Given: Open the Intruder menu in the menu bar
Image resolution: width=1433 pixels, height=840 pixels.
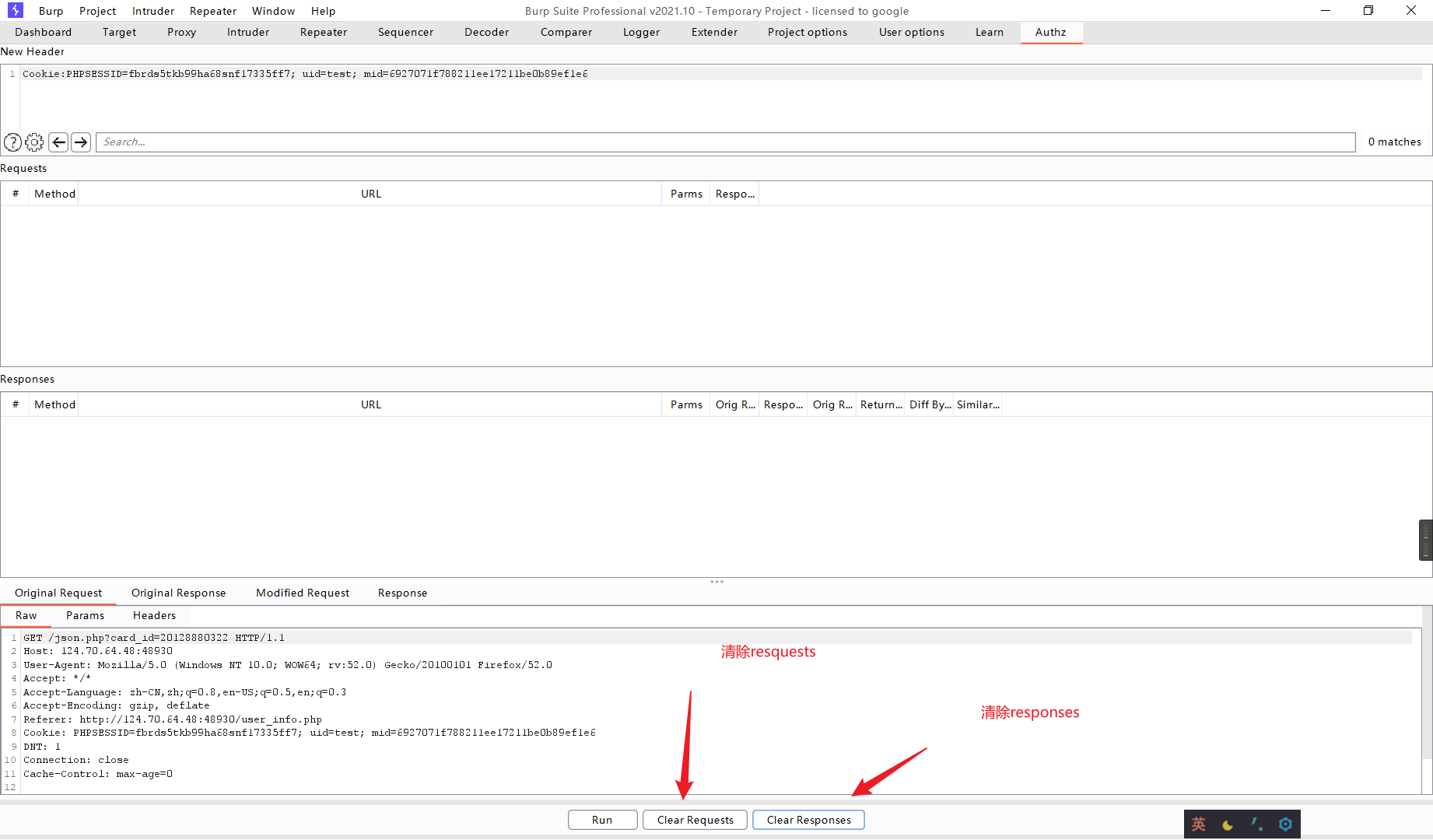Looking at the screenshot, I should (x=153, y=11).
